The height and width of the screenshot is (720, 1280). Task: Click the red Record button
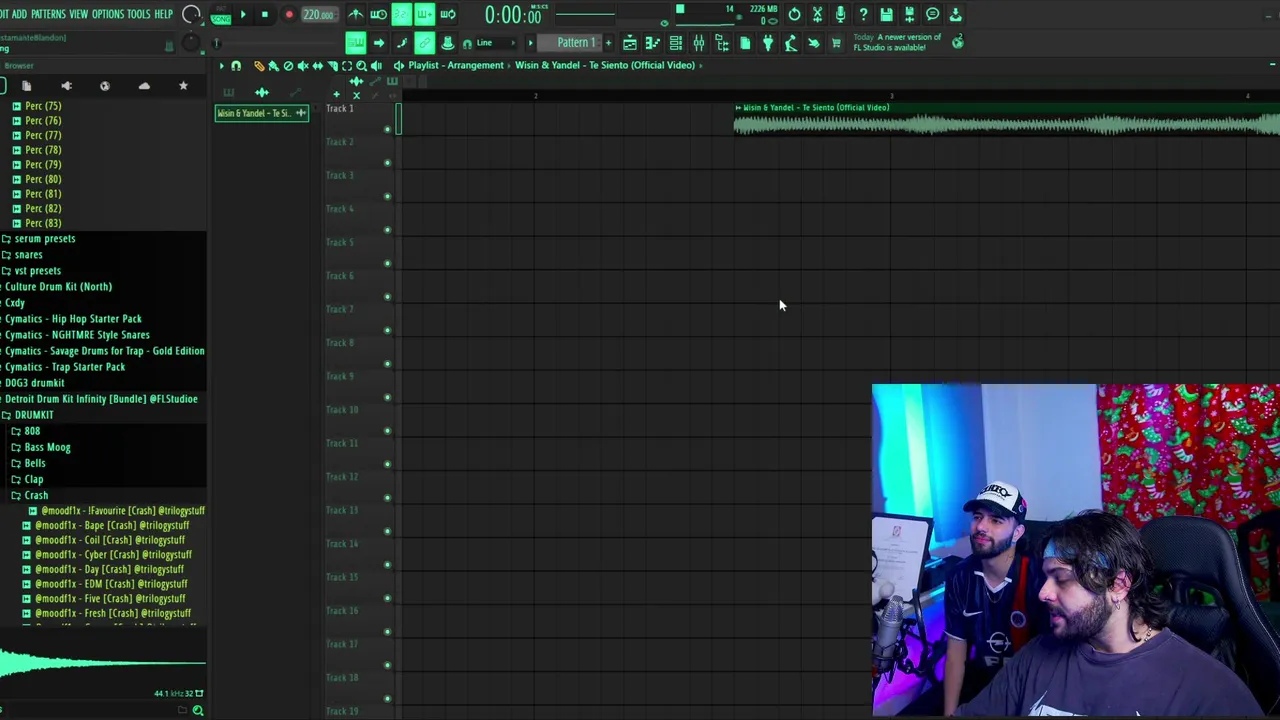coord(289,15)
